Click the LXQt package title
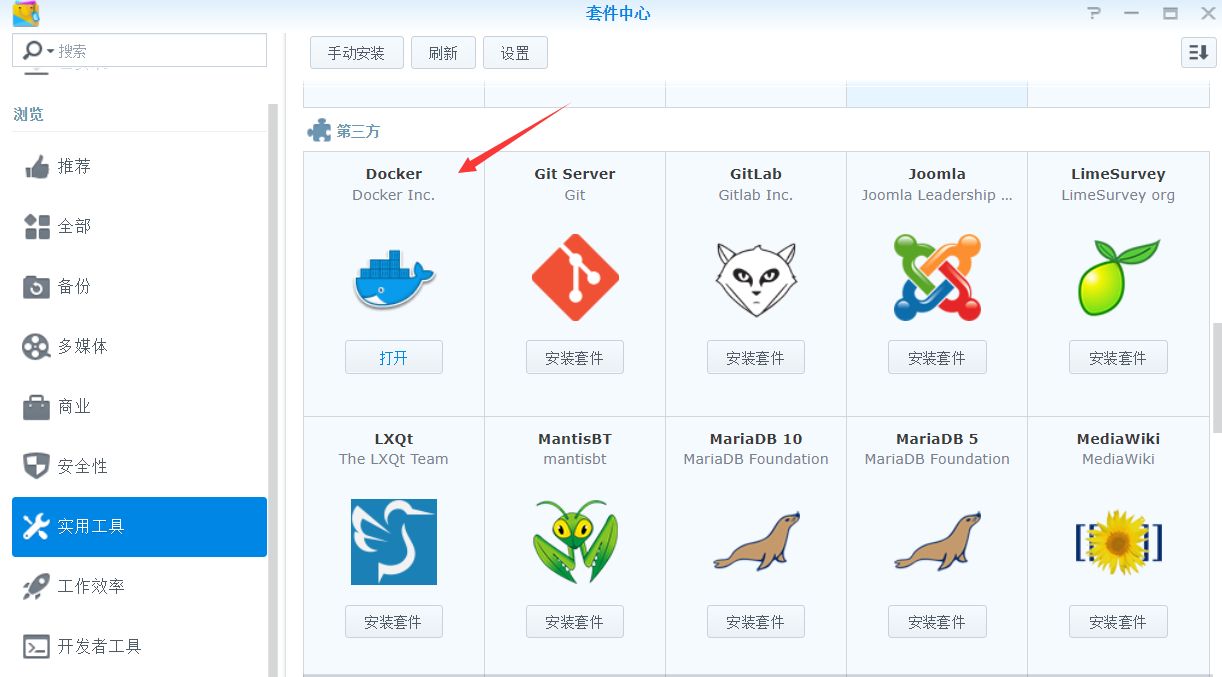Image resolution: width=1222 pixels, height=677 pixels. click(394, 439)
